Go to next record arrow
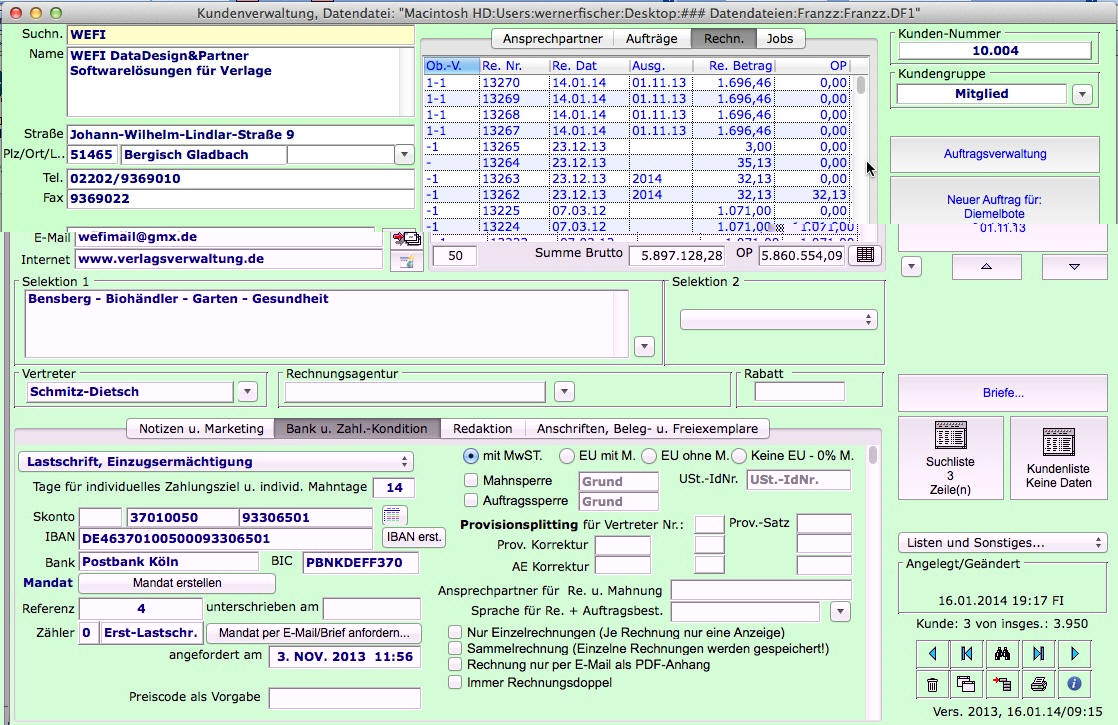The height and width of the screenshot is (725, 1118). click(1075, 654)
